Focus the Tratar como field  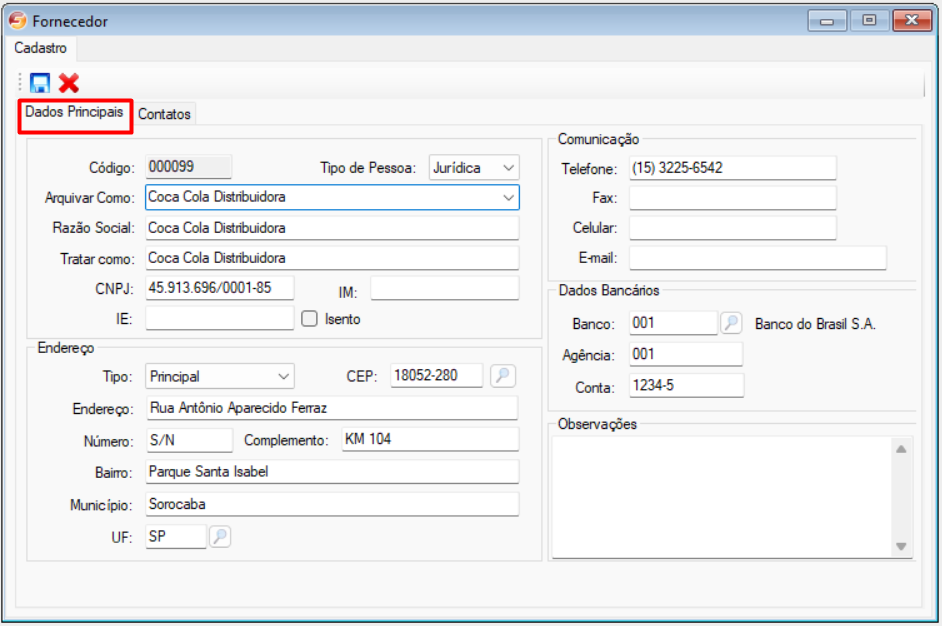point(332,258)
